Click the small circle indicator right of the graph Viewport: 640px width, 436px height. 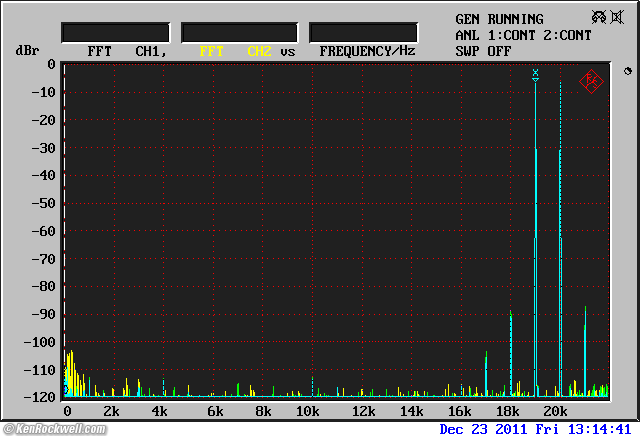[628, 71]
